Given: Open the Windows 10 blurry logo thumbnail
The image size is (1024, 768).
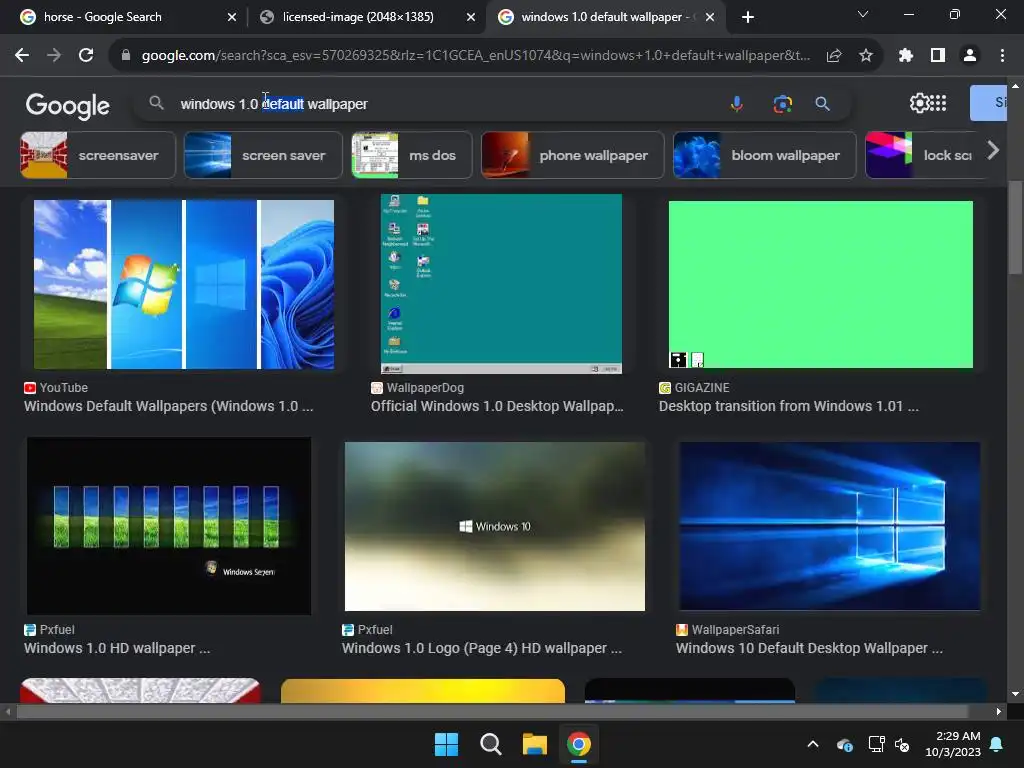Looking at the screenshot, I should click(495, 526).
